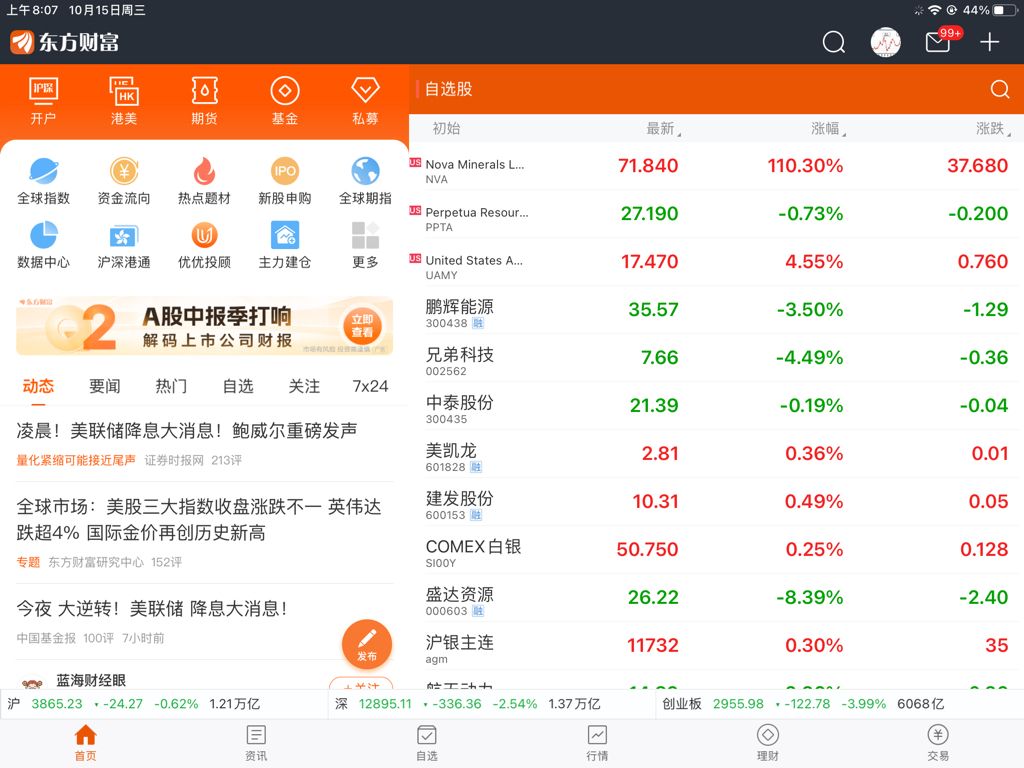1024x768 pixels.
Task: Open 盛达资源 000603 stock row
Action: click(716, 598)
